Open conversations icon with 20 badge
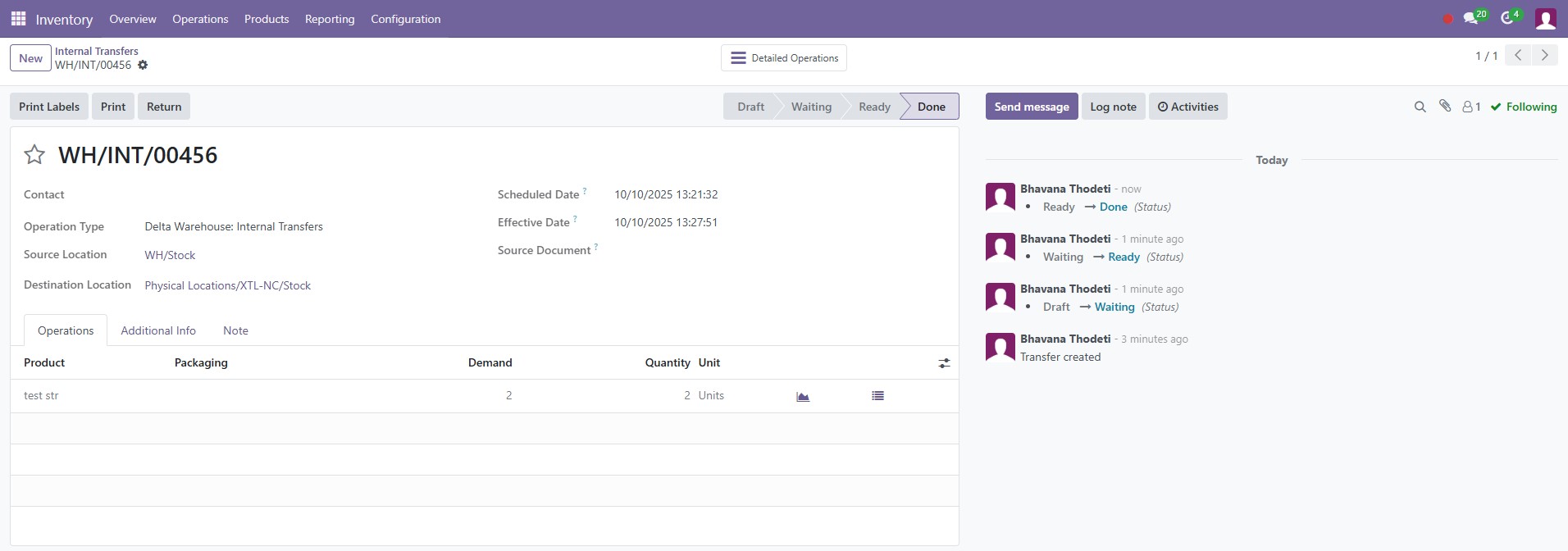Screen dimensions: 1568x551 [1471, 18]
